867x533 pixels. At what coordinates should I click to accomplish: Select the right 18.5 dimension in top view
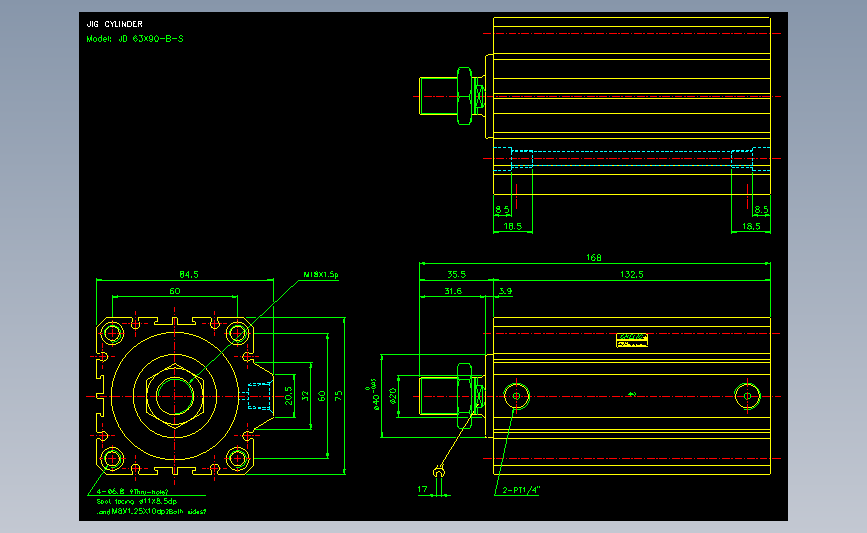tap(751, 226)
